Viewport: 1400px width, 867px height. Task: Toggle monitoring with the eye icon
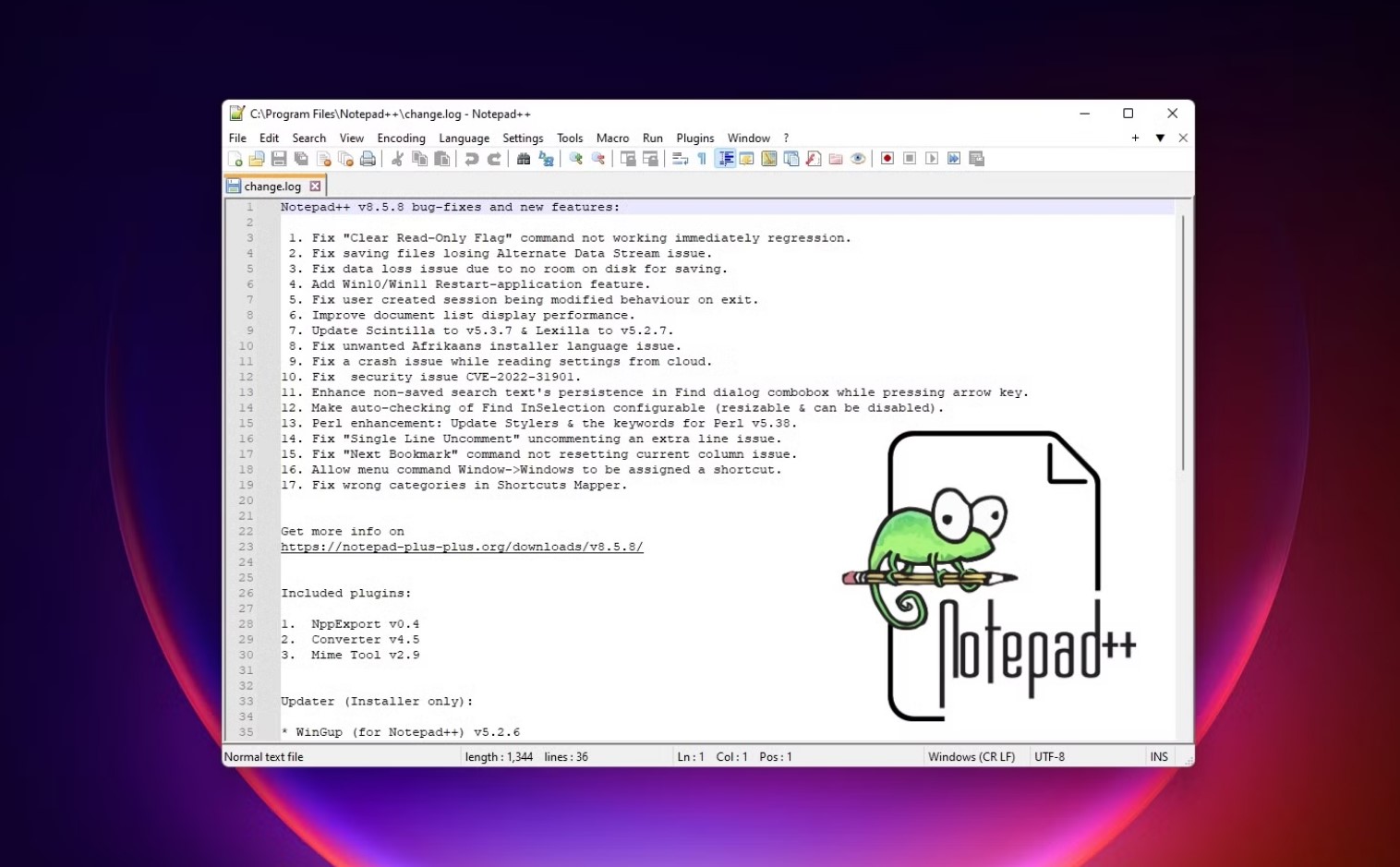point(858,159)
